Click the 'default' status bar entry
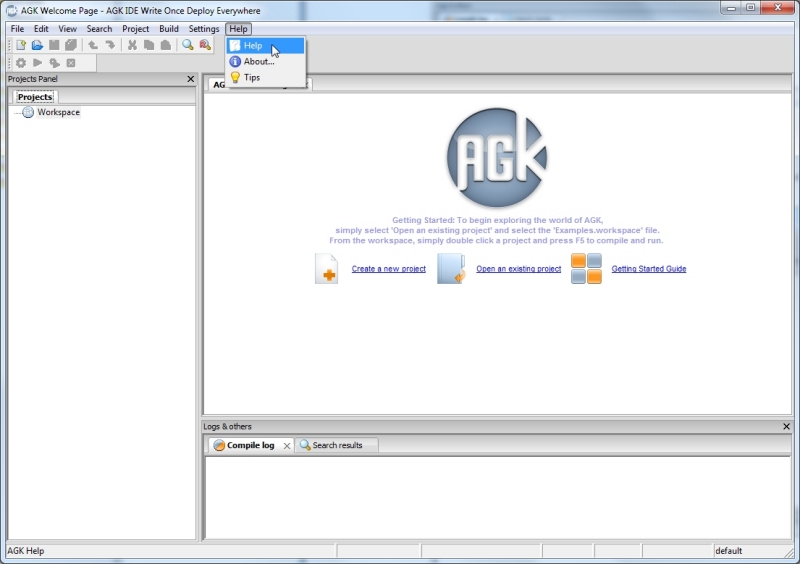 click(729, 551)
